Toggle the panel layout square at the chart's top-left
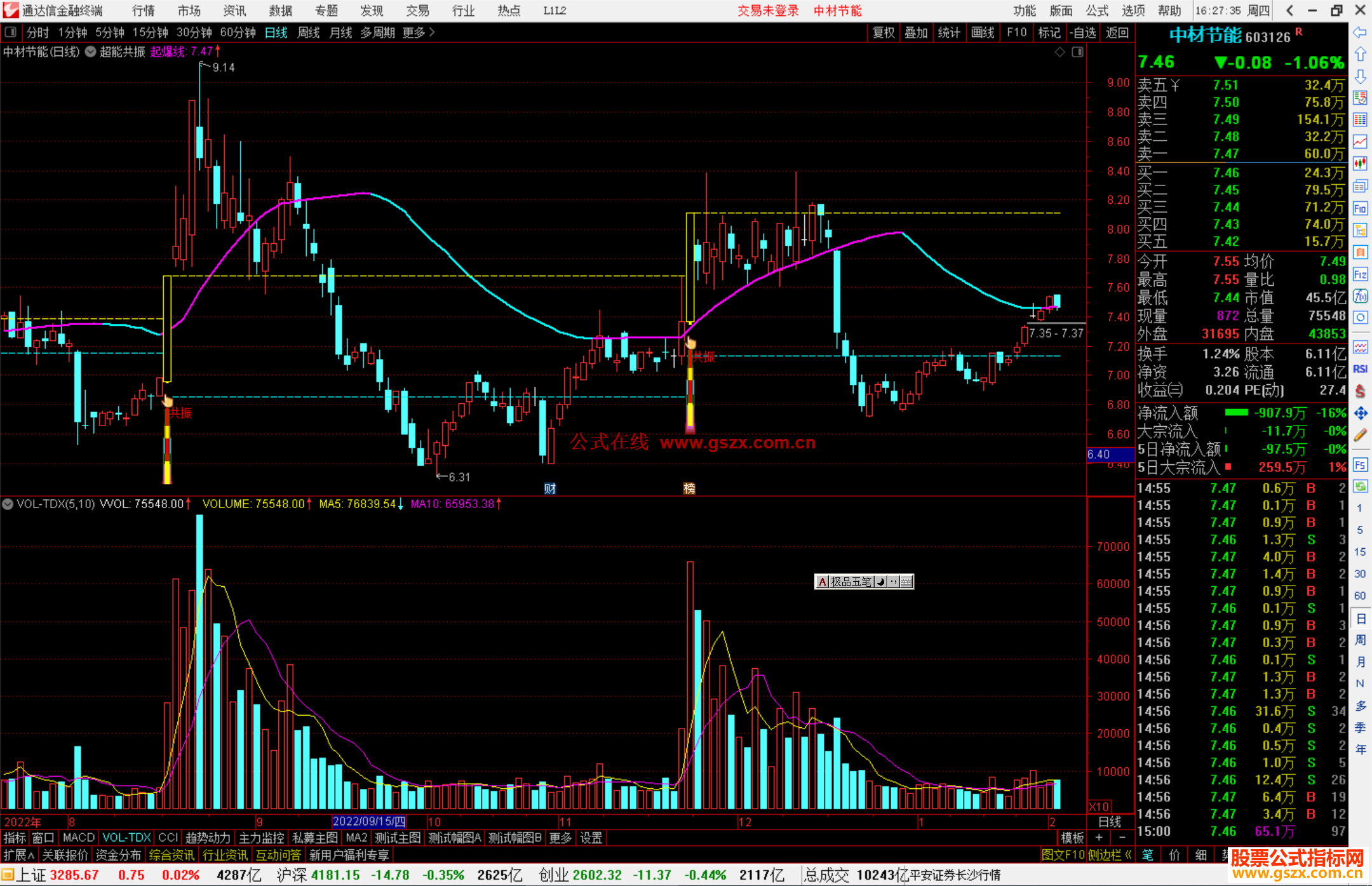The width and height of the screenshot is (1372, 886). point(10,32)
